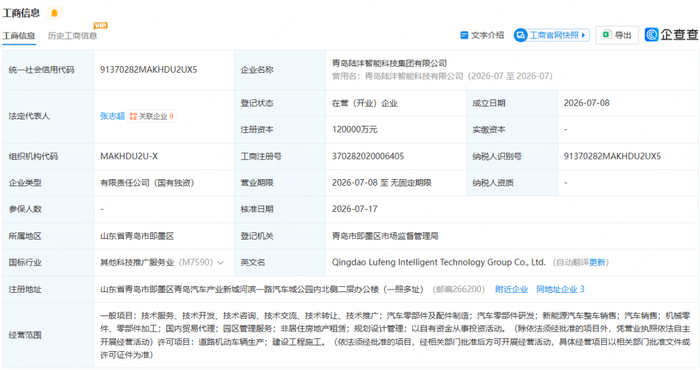Select 核准日期 value 2026-07-17
The width and height of the screenshot is (700, 370).
(354, 209)
